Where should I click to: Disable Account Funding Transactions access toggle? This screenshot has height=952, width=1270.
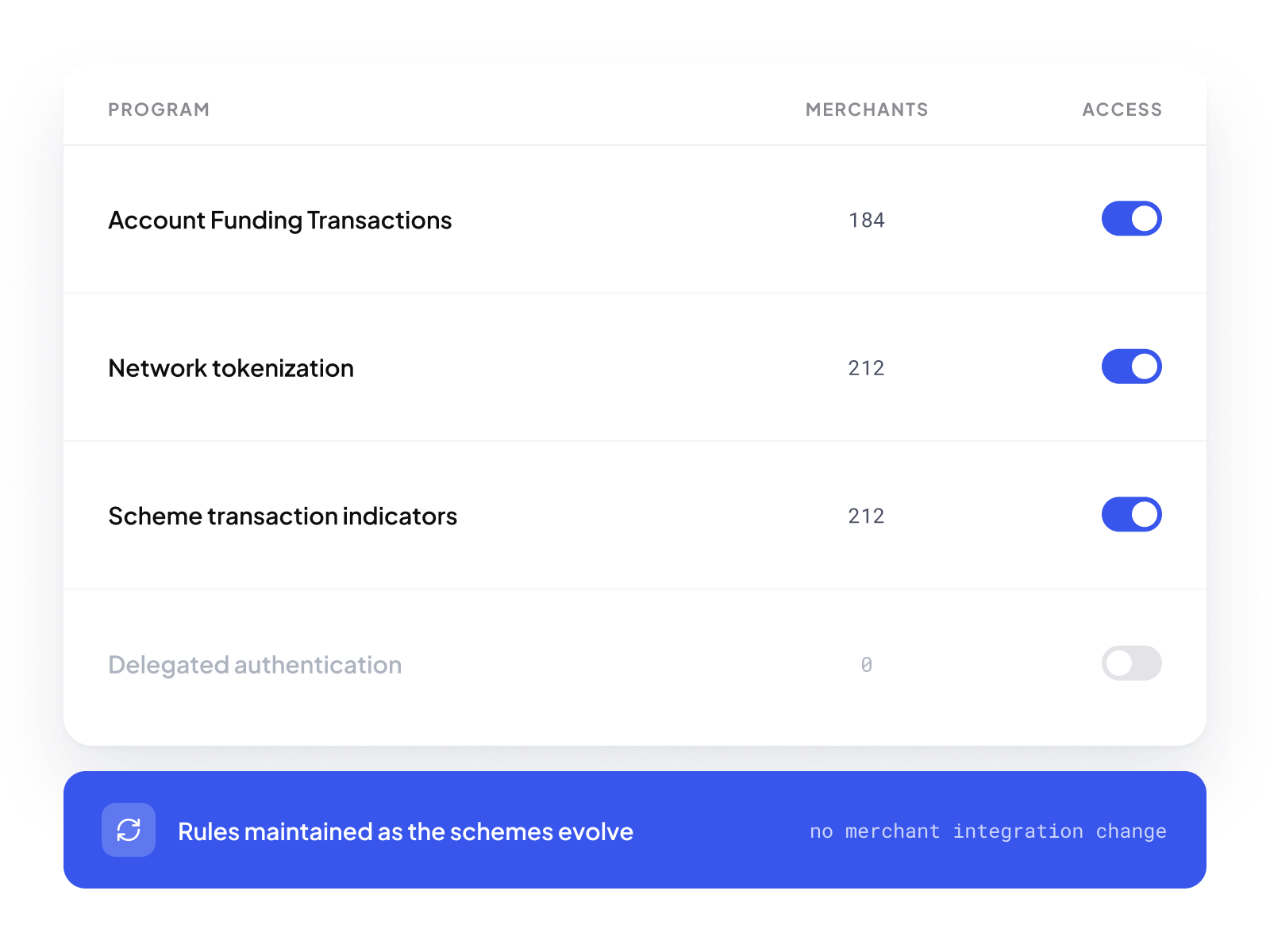(1132, 218)
